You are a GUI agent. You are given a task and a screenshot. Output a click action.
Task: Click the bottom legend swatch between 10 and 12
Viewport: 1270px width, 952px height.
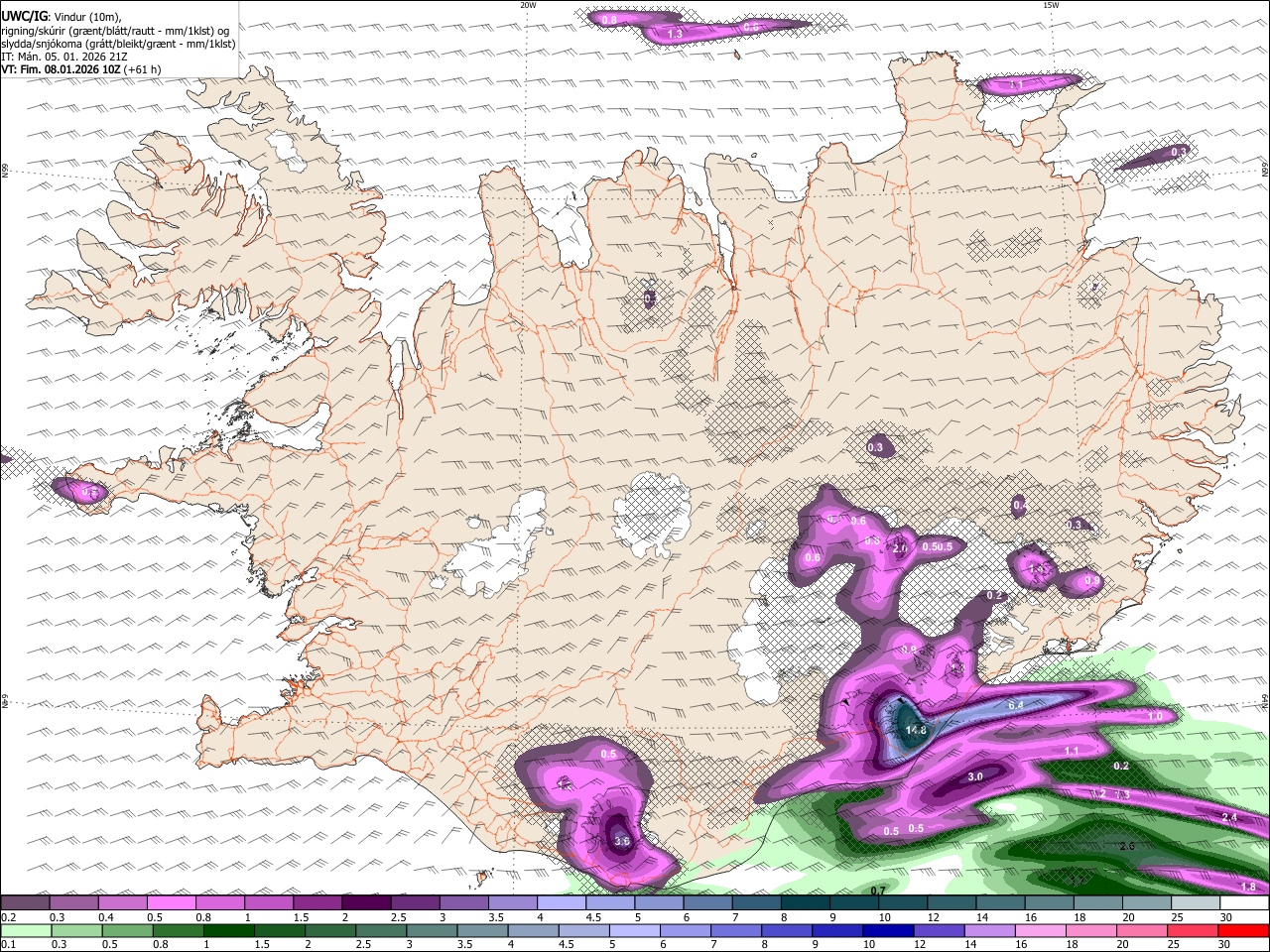click(x=889, y=931)
